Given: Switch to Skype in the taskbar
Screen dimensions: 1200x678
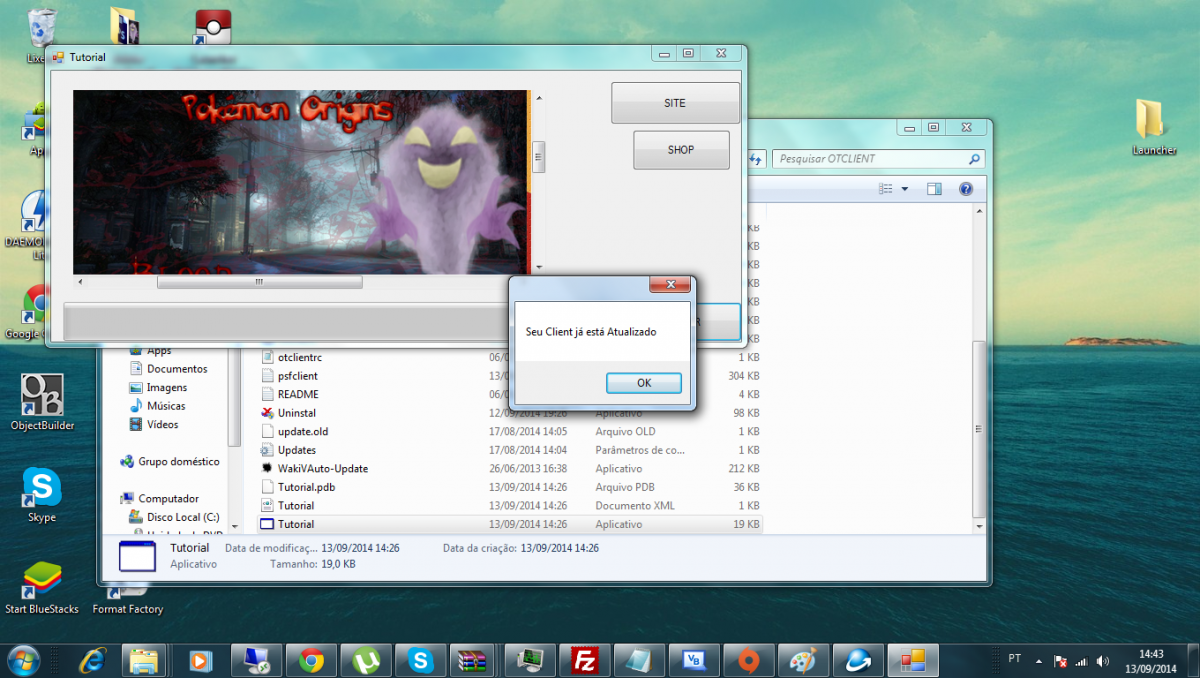Looking at the screenshot, I should coord(419,660).
